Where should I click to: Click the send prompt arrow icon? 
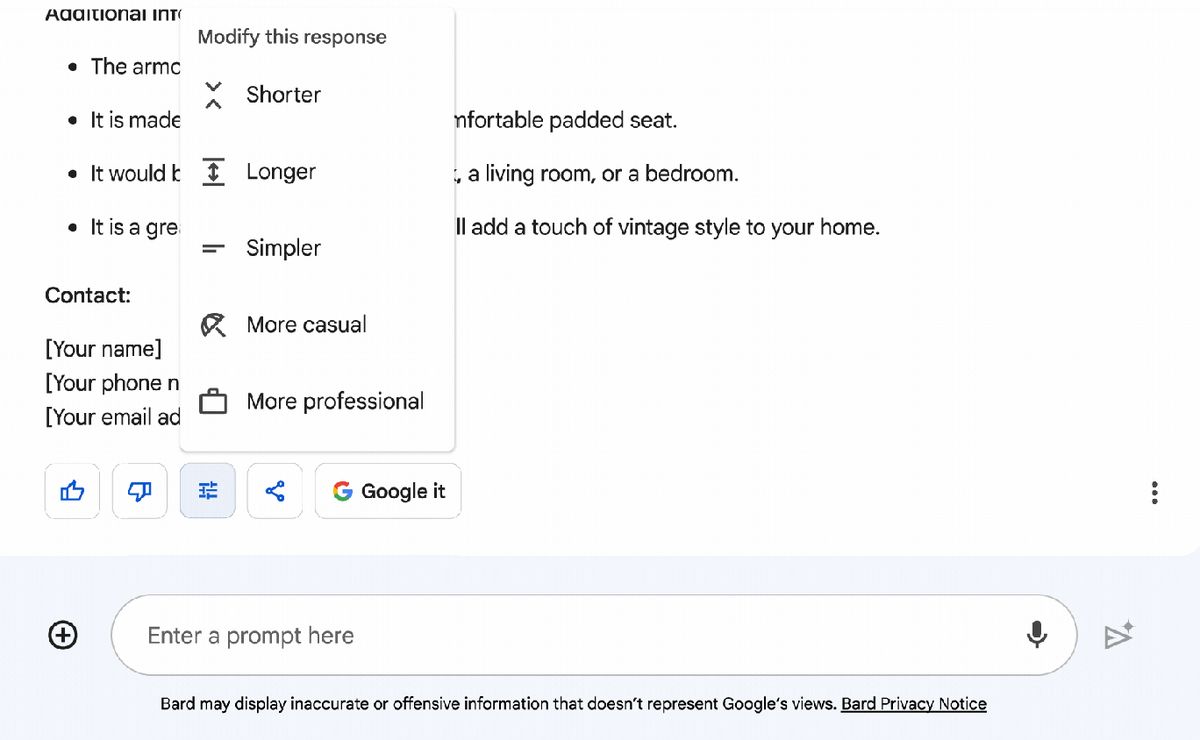(x=1118, y=635)
